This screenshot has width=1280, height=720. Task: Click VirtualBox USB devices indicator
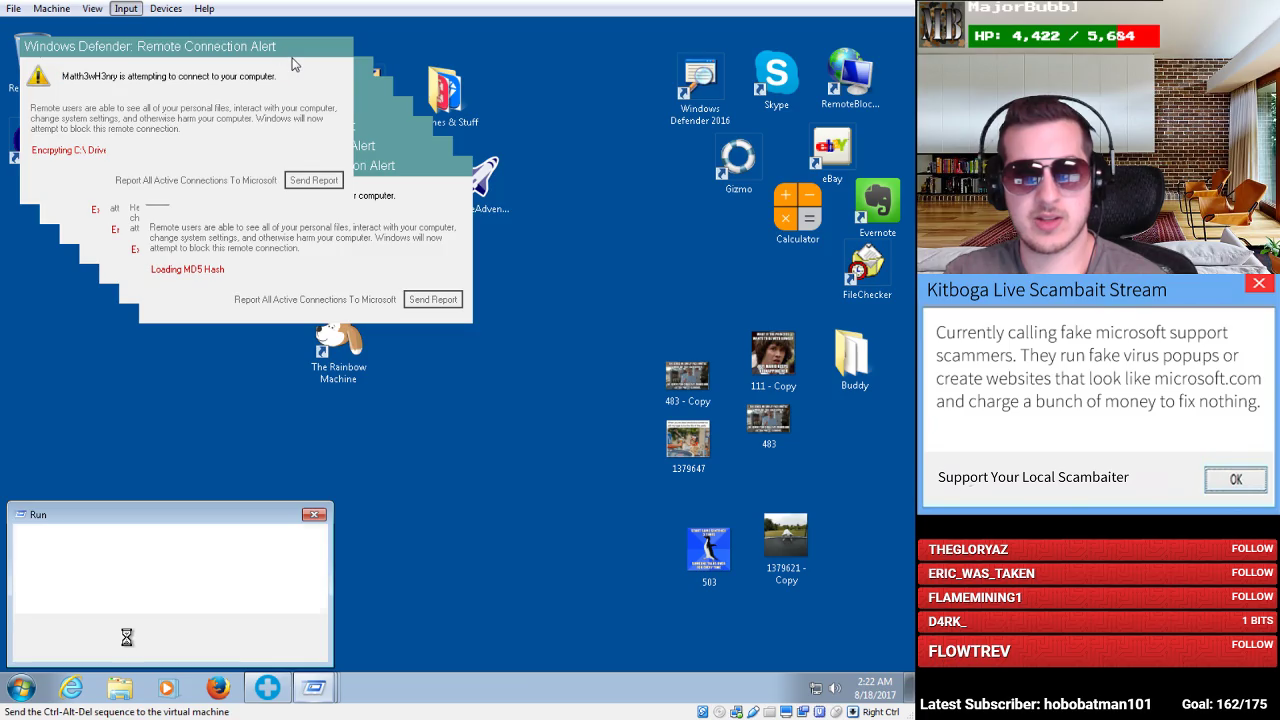coord(754,712)
